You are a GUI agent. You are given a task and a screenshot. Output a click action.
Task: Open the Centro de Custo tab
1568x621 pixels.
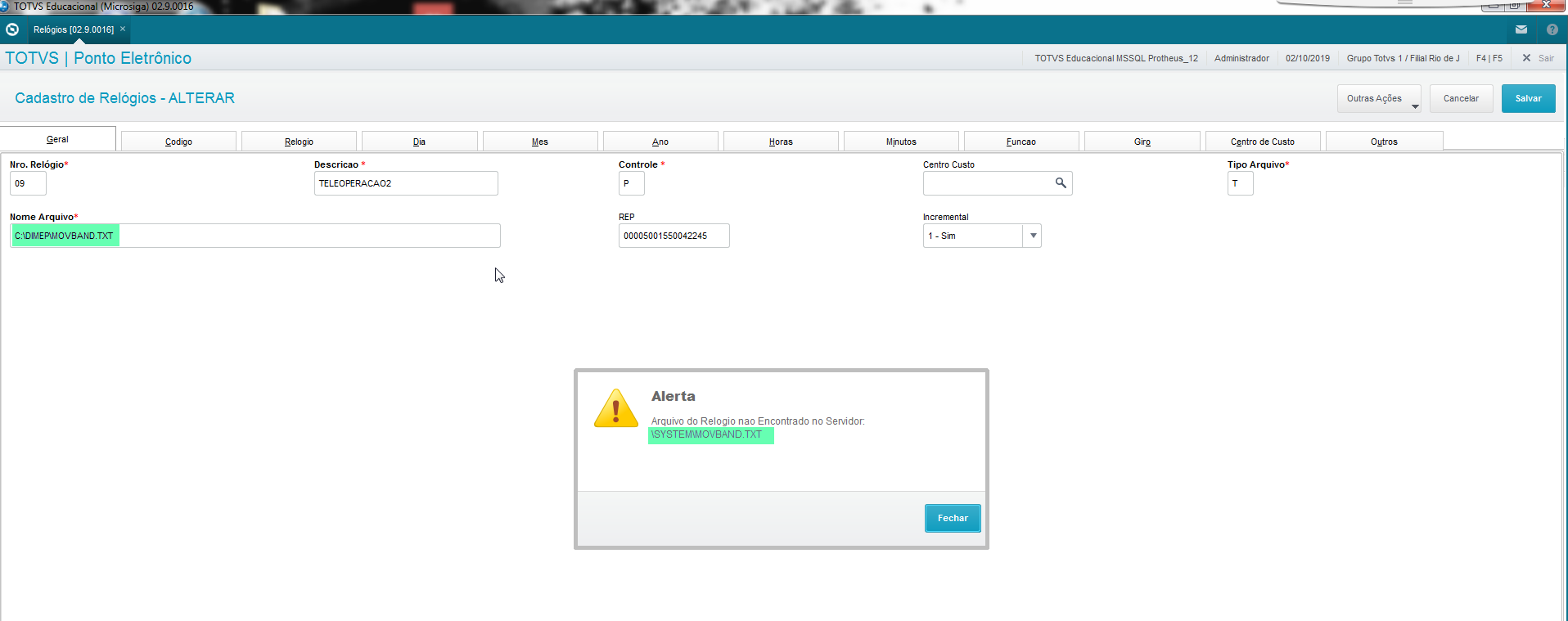tap(1263, 142)
